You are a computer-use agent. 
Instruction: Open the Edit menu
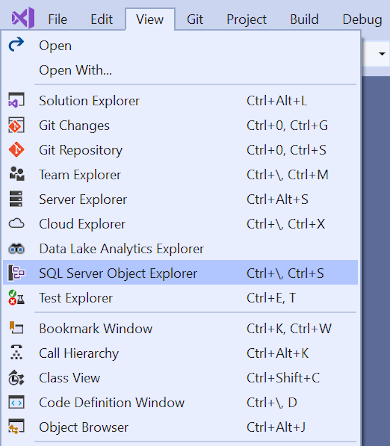pyautogui.click(x=102, y=19)
